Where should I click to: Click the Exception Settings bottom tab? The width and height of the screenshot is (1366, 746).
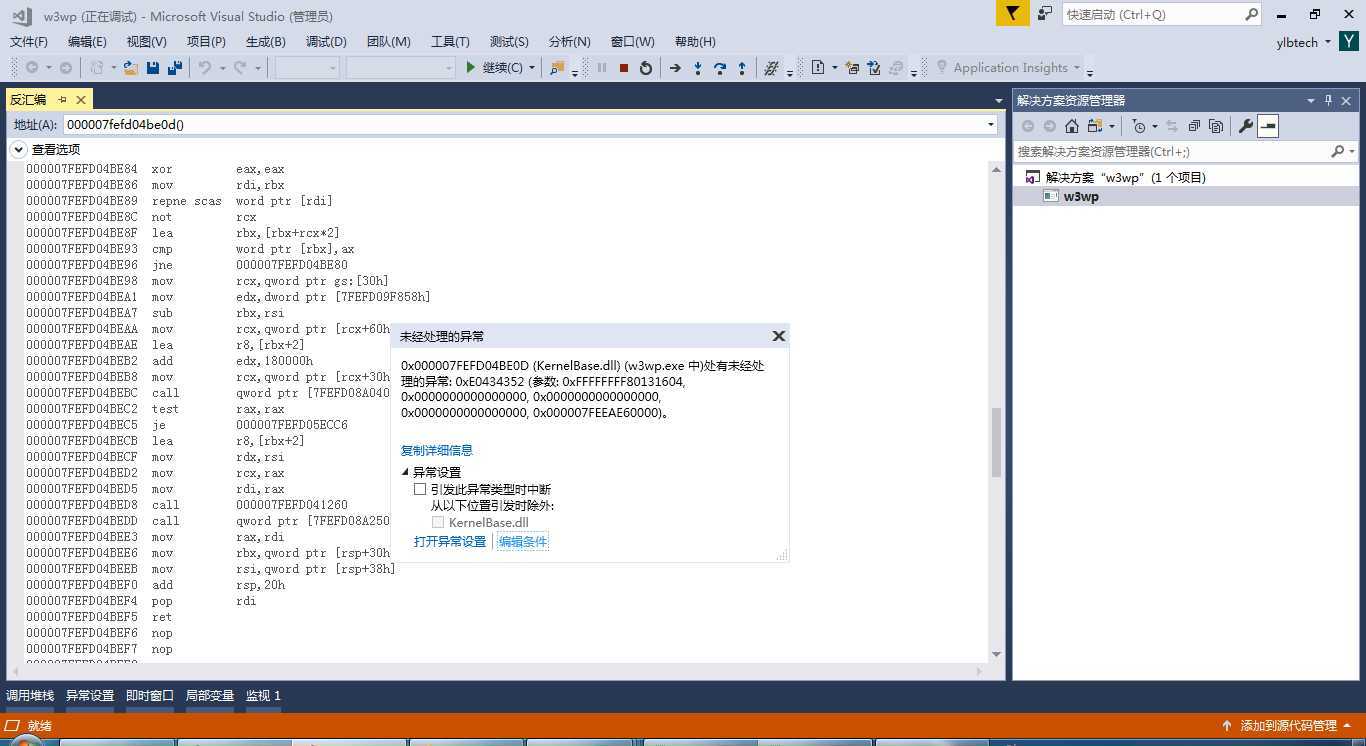(x=90, y=695)
